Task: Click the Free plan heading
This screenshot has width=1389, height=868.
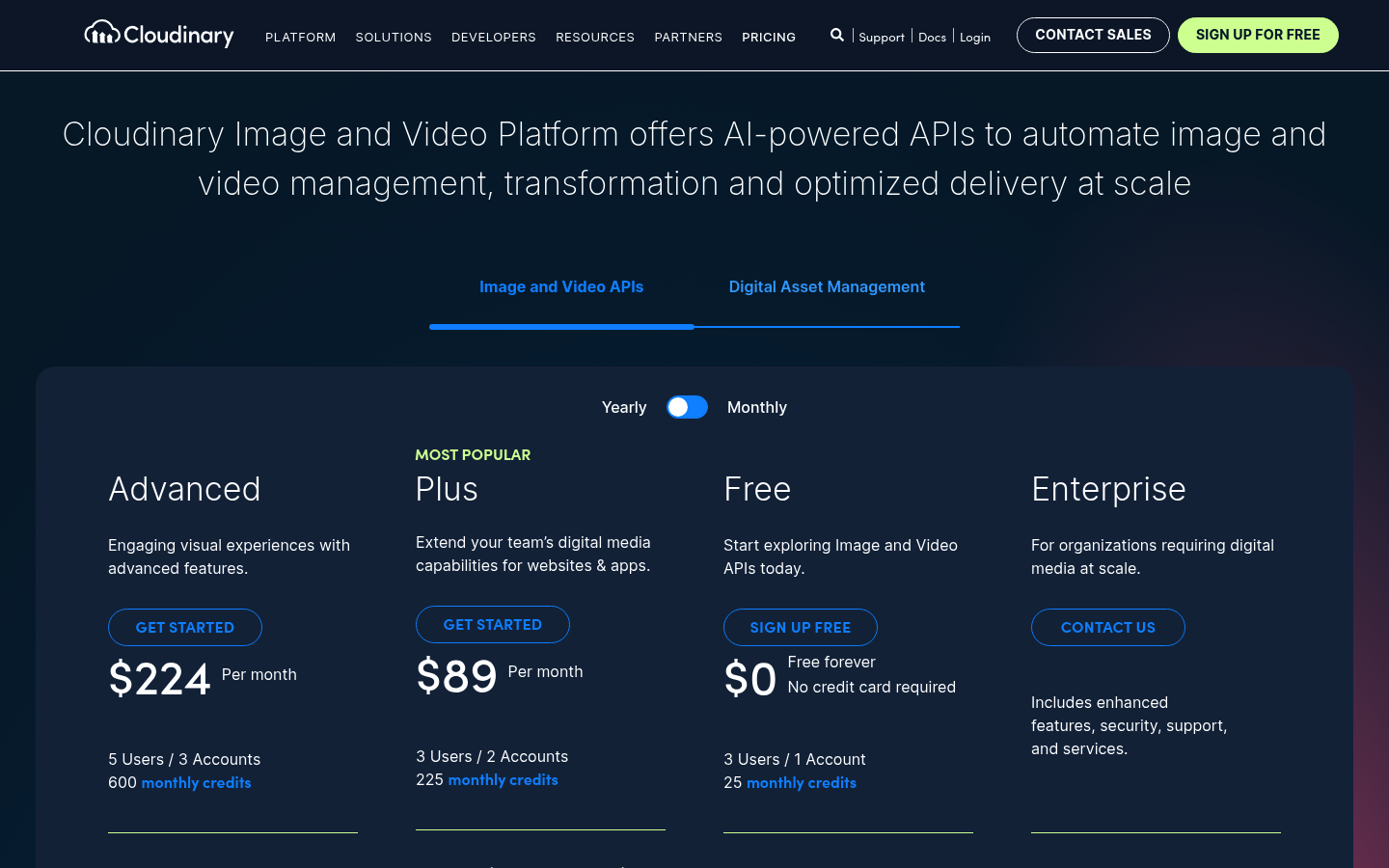Action: (x=757, y=489)
